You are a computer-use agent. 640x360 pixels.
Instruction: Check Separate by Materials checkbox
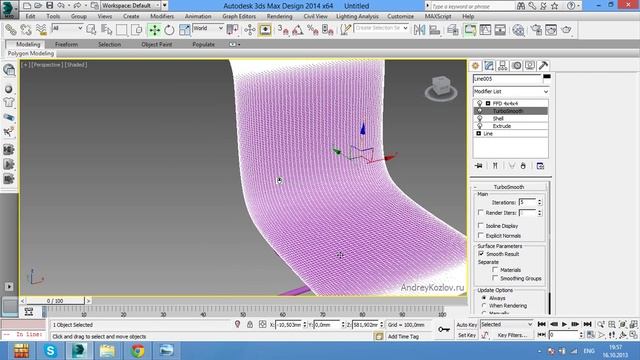[x=495, y=269]
